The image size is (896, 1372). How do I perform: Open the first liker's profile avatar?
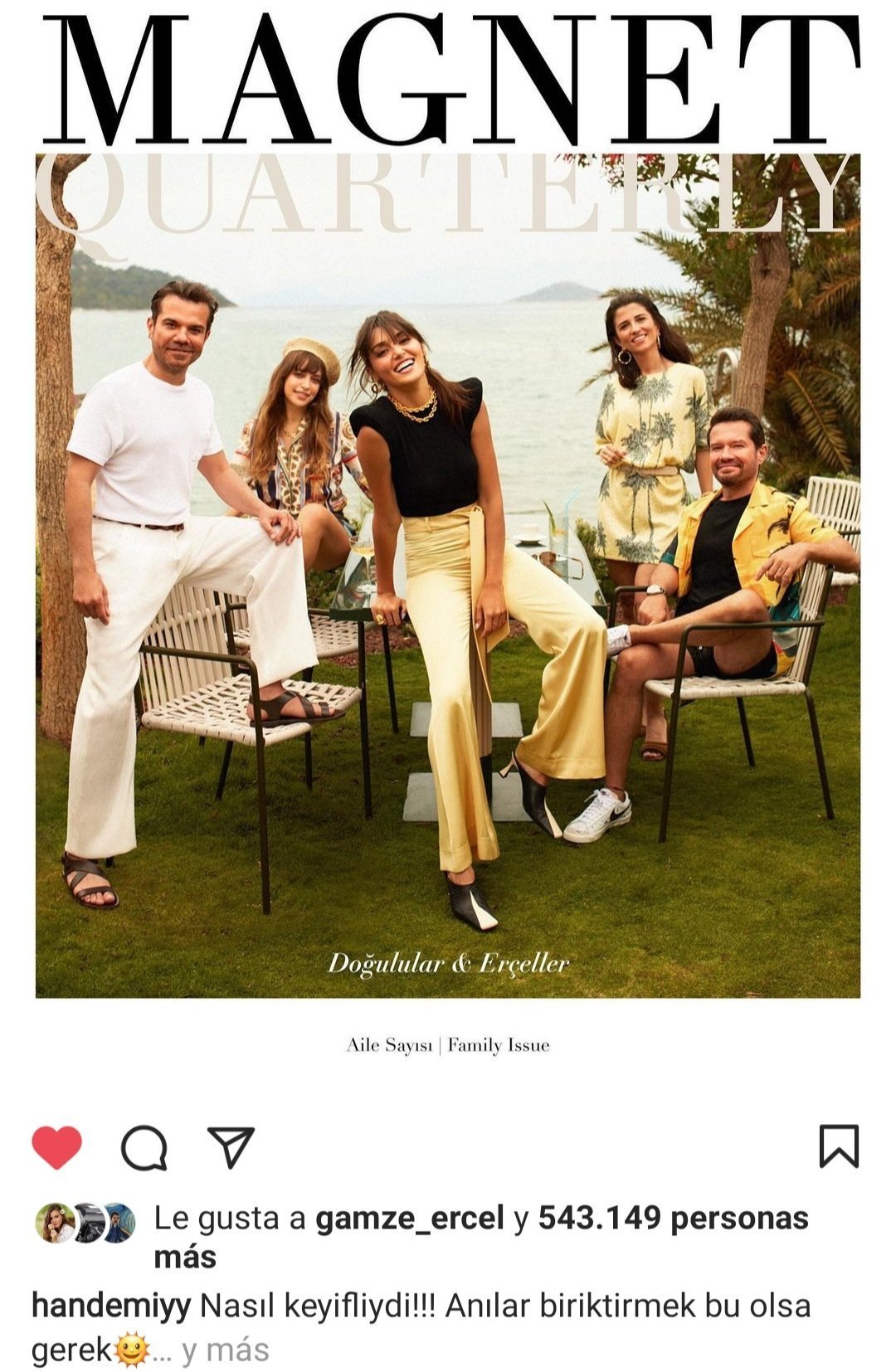coord(55,1222)
